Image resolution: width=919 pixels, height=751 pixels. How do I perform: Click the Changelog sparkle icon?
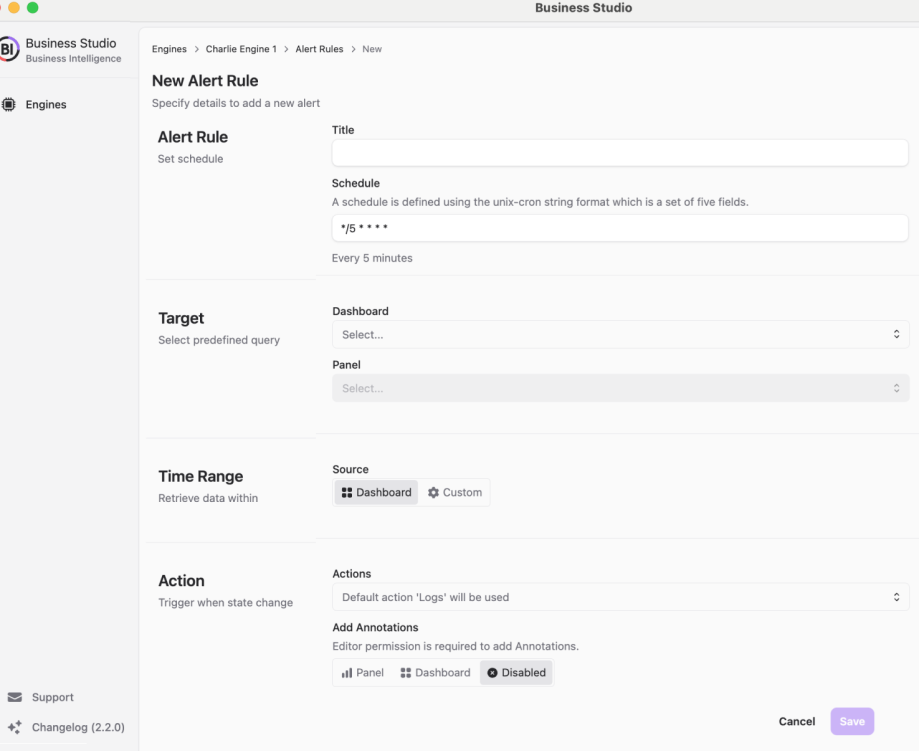pyautogui.click(x=15, y=727)
